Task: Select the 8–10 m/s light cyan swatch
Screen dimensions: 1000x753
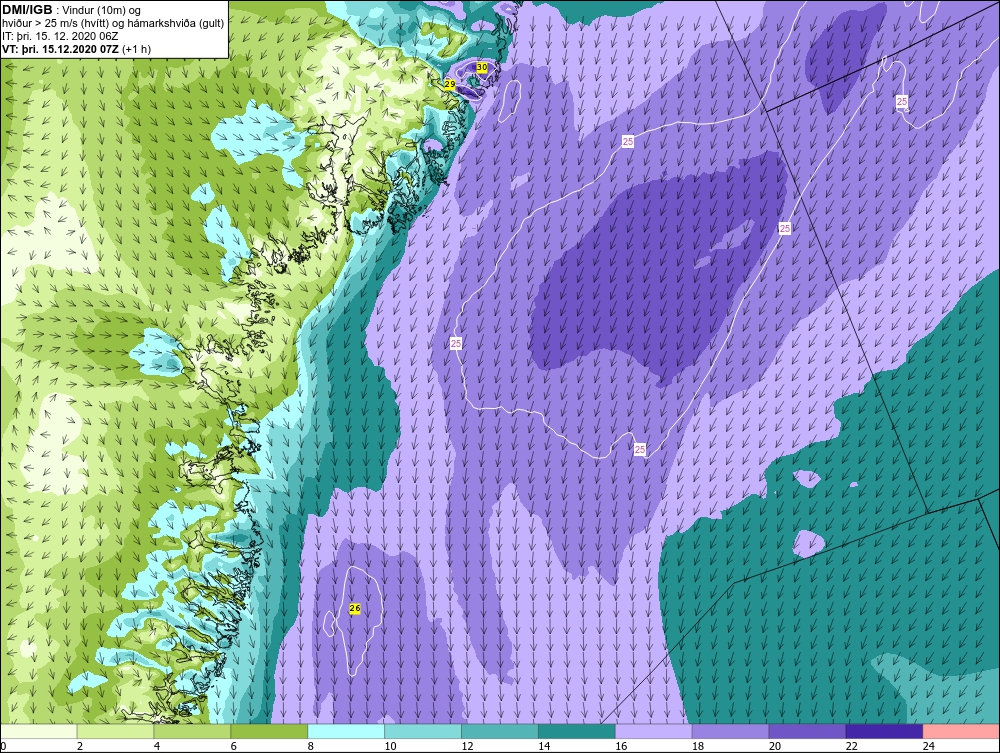Action: (346, 731)
